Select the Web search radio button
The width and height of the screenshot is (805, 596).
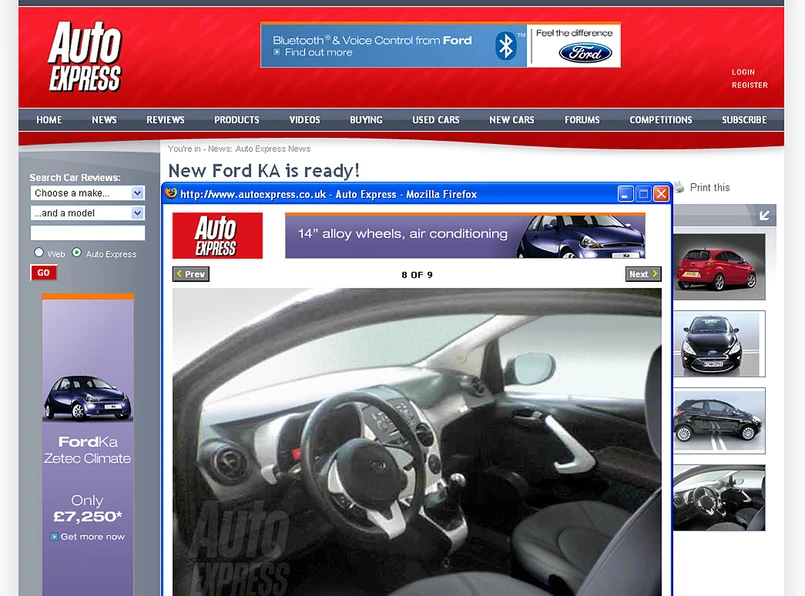click(x=39, y=253)
